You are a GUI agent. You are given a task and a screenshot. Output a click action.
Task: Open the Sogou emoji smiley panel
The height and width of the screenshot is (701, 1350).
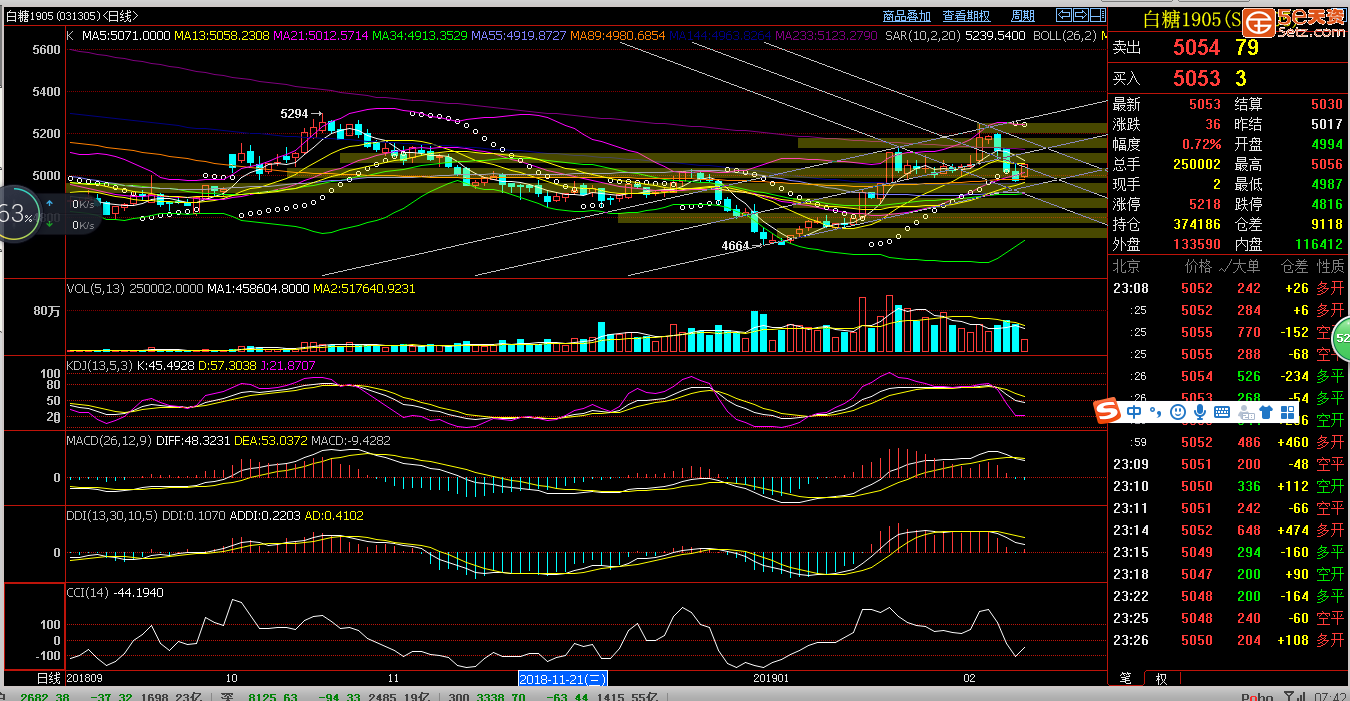[1178, 411]
